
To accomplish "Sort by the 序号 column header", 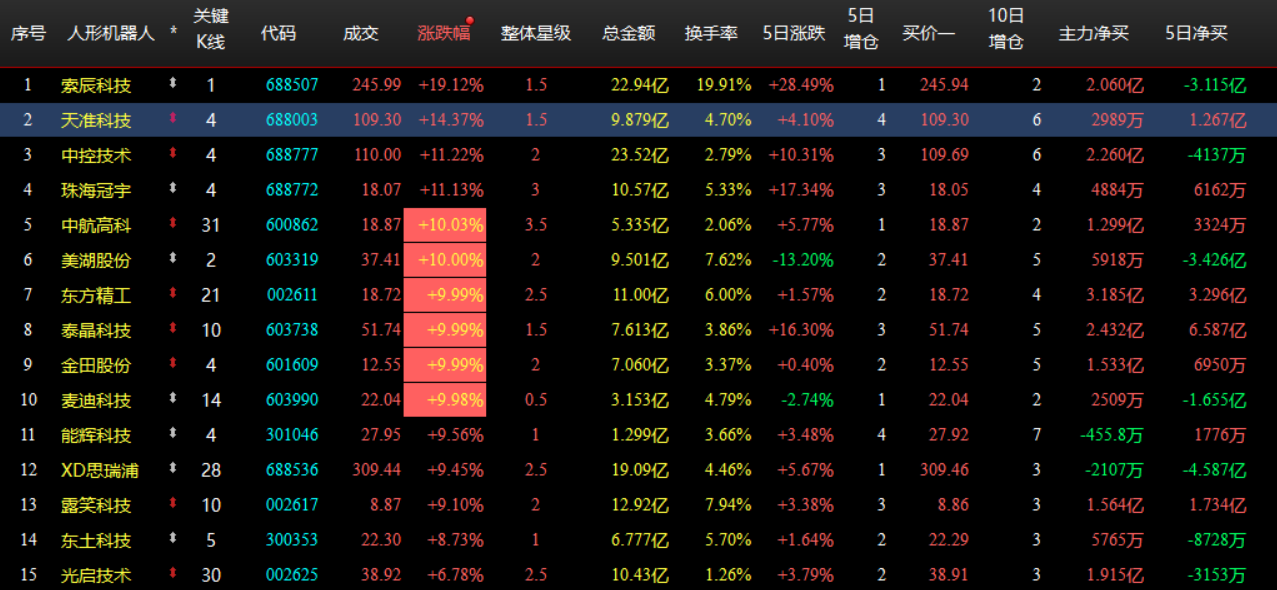I will coord(28,33).
